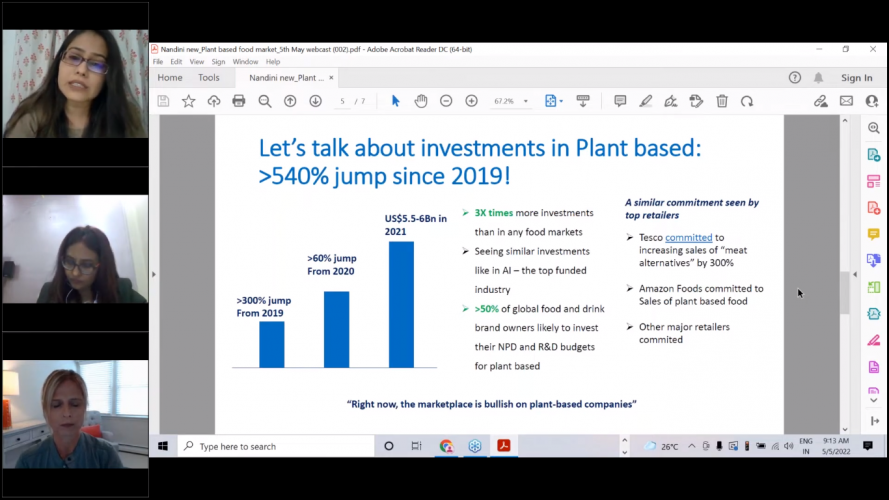Open Chrome from the taskbar
The height and width of the screenshot is (500, 889).
click(446, 446)
